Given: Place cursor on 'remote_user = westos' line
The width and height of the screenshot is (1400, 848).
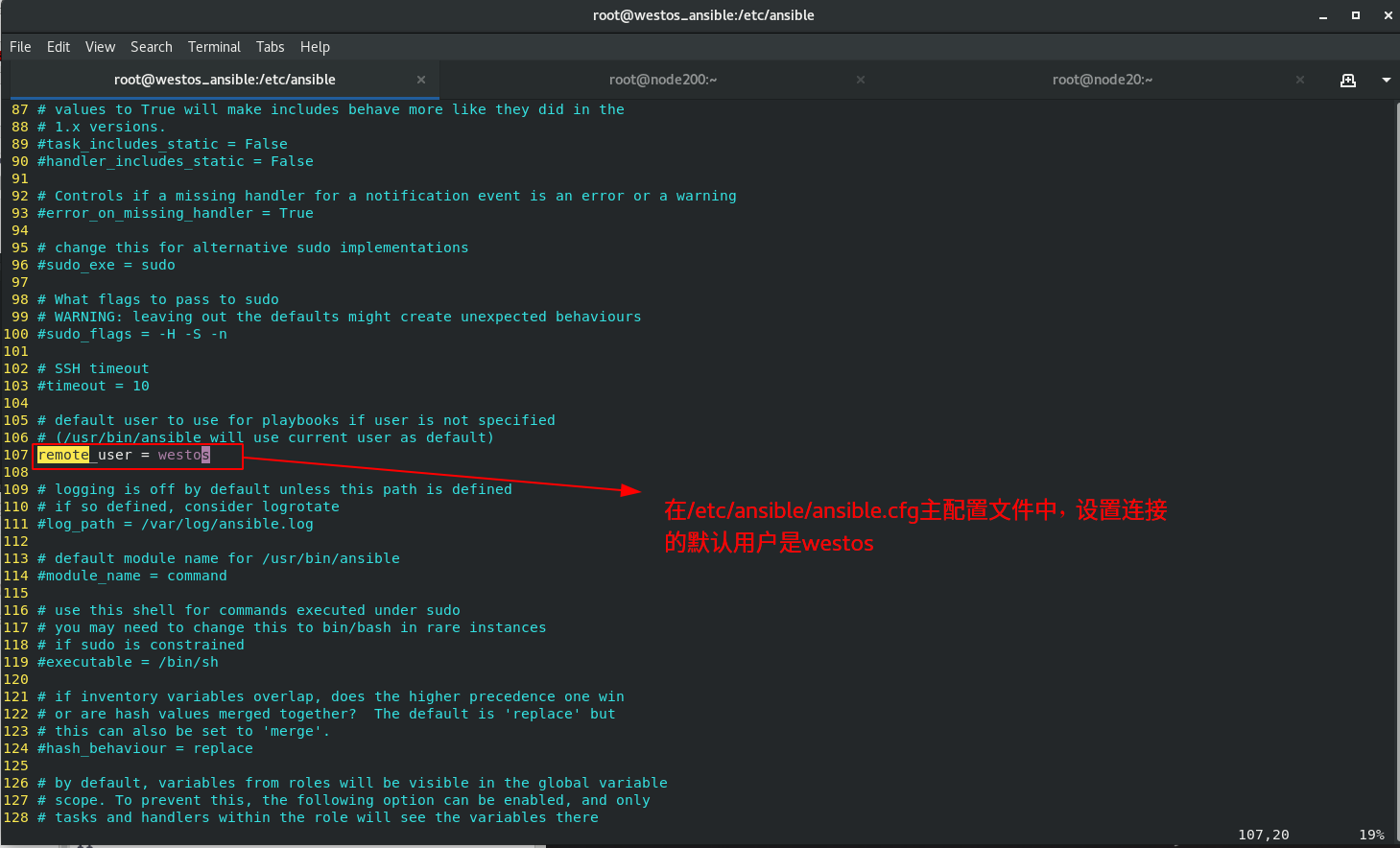Looking at the screenshot, I should tap(124, 455).
